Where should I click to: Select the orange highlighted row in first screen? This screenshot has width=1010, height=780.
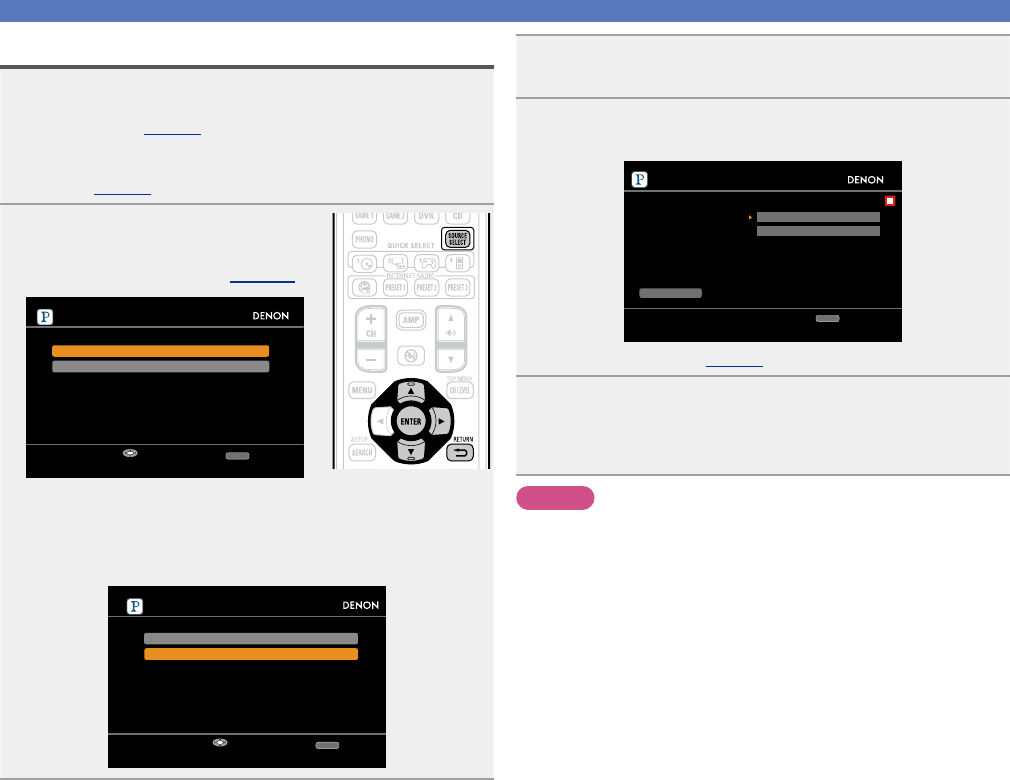(160, 351)
